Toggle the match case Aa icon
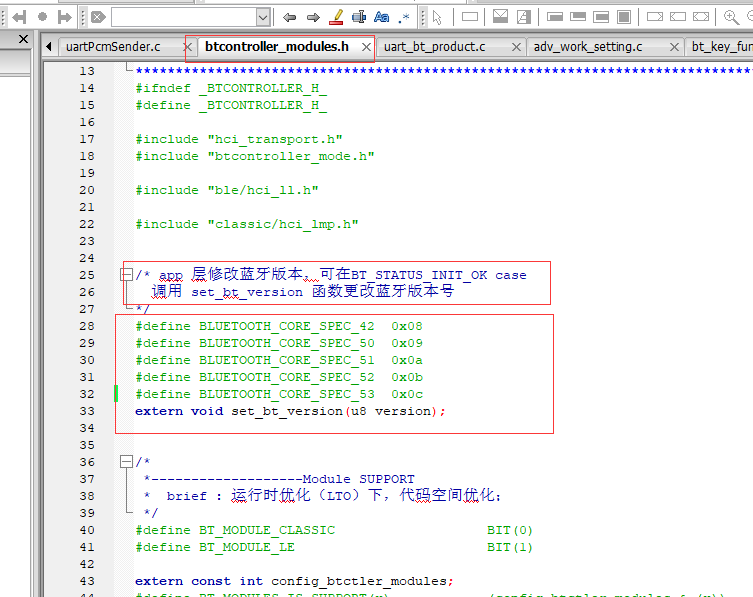This screenshot has height=597, width=753. coord(381,17)
